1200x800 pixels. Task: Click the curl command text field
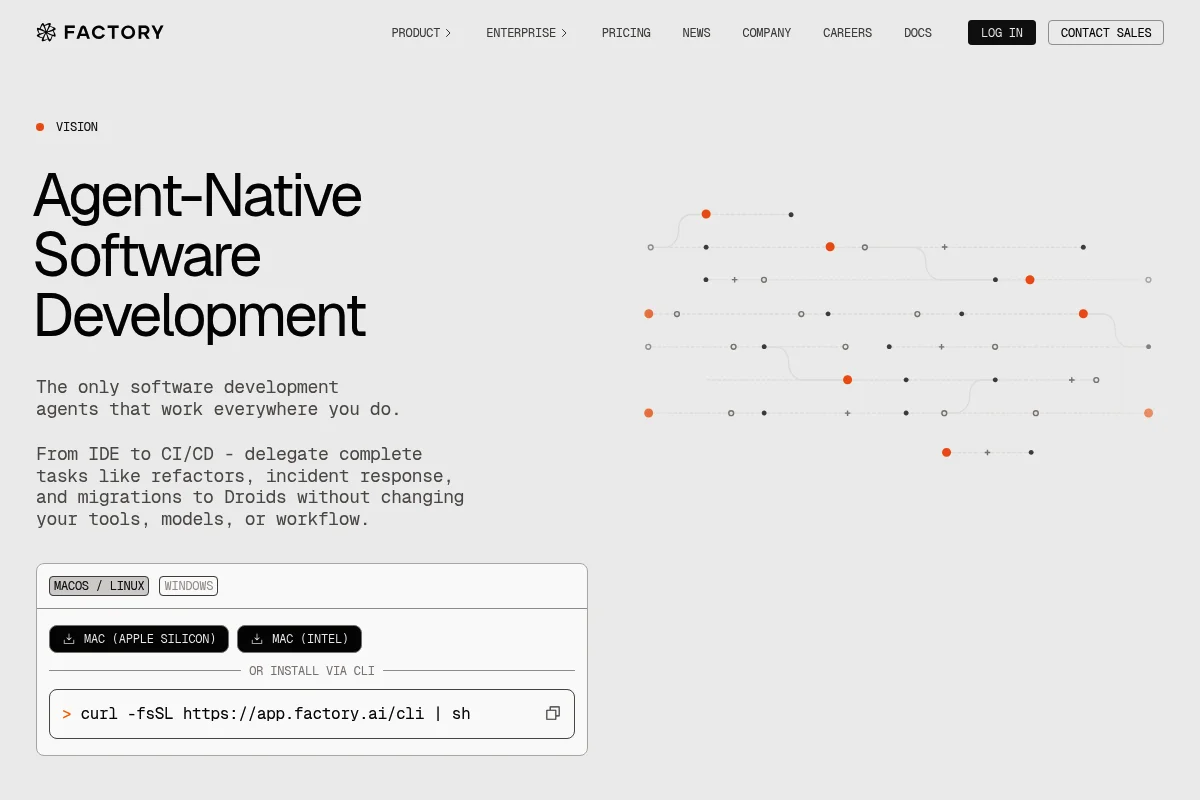[312, 714]
